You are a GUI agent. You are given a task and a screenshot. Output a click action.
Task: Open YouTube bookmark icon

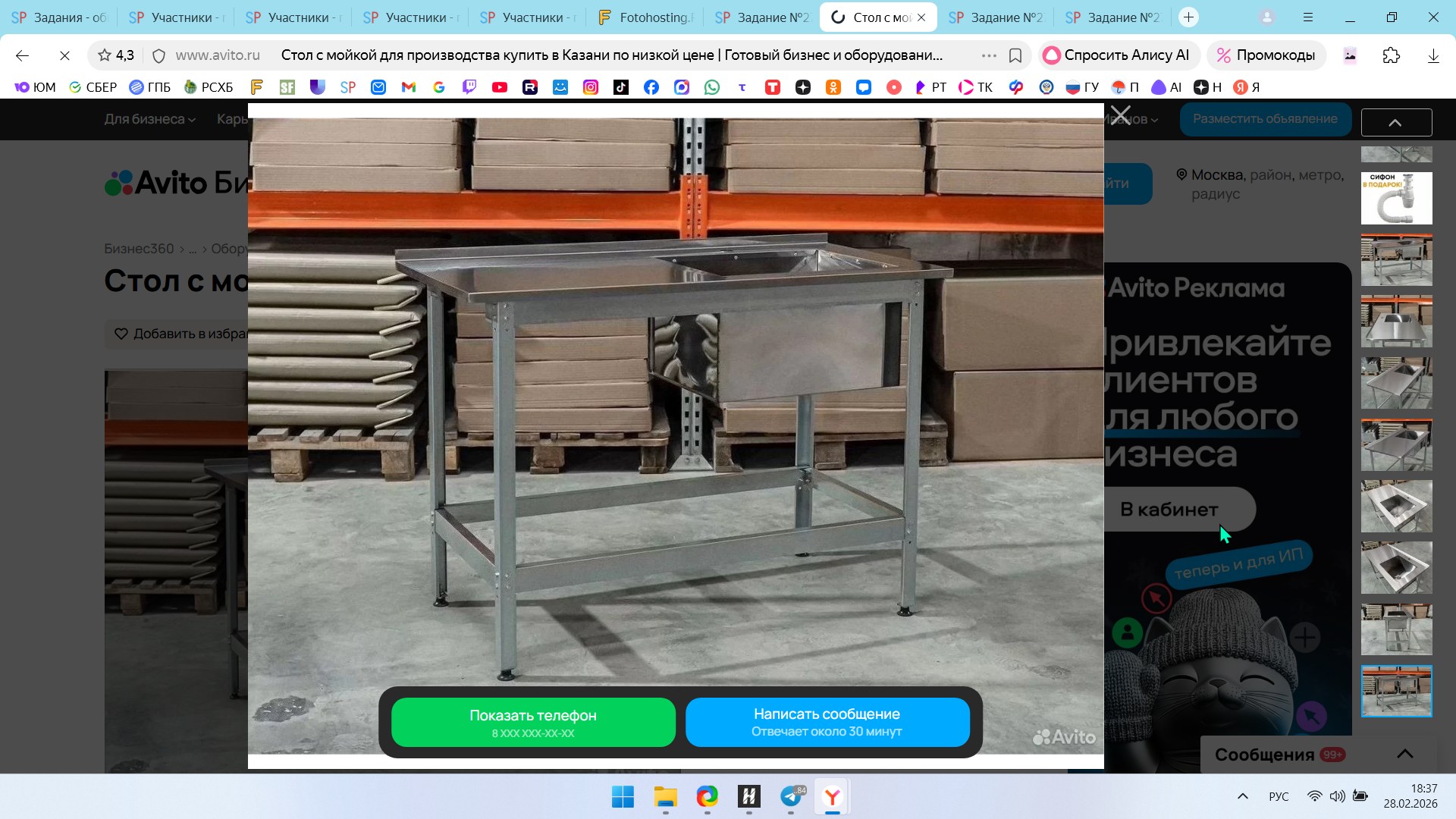pyautogui.click(x=500, y=87)
